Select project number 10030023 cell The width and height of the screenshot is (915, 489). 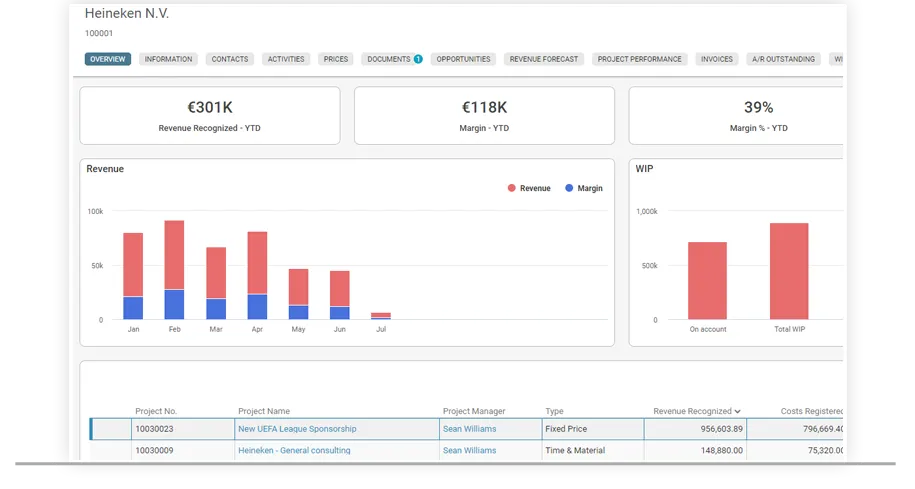pos(183,429)
